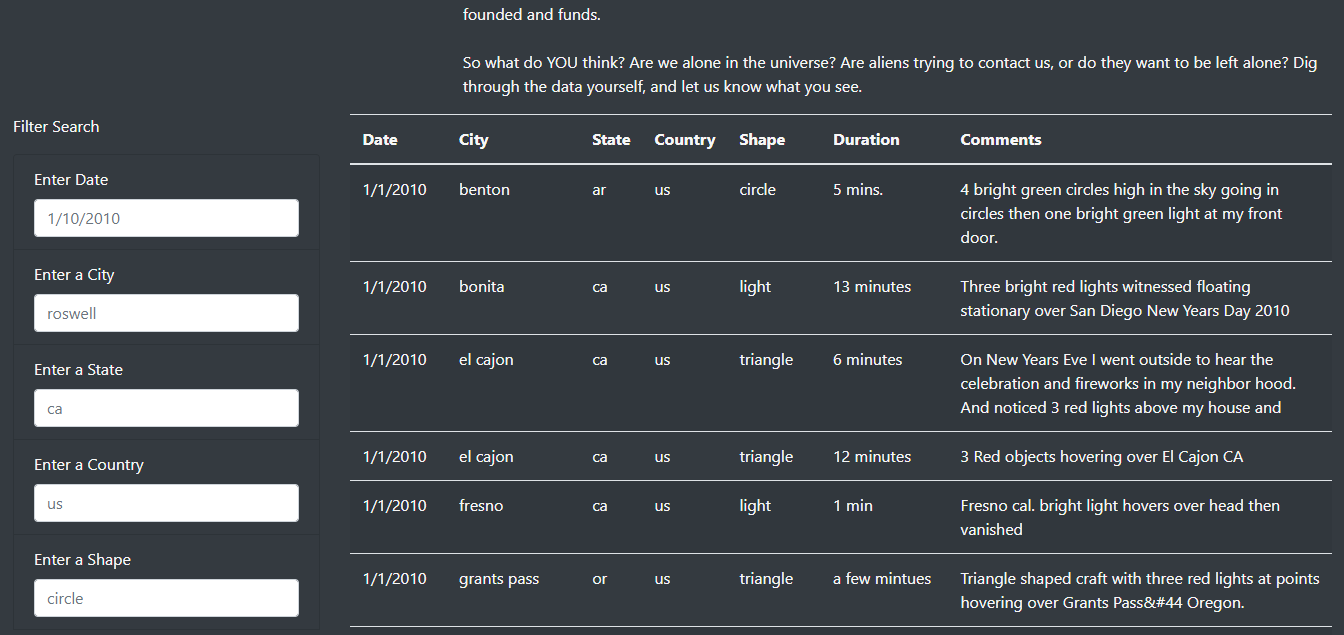Click the Enter a Shape input field
Viewport: 1344px width, 635px height.
(x=166, y=598)
